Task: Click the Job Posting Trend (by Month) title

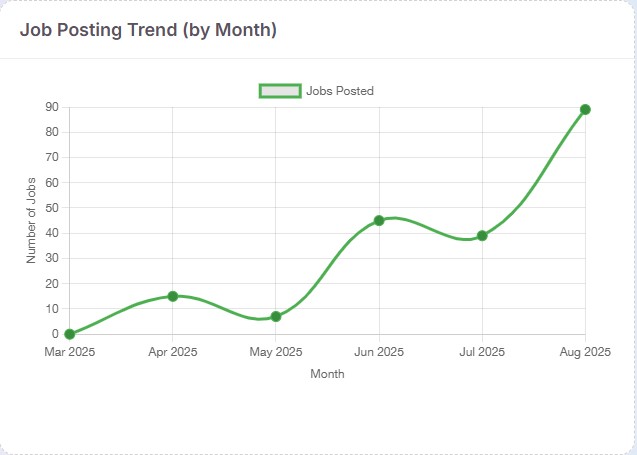Action: click(148, 30)
